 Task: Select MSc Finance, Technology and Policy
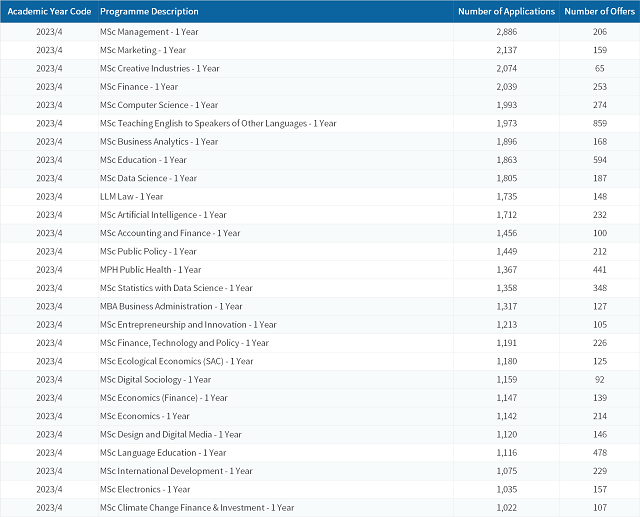pyautogui.click(x=184, y=343)
